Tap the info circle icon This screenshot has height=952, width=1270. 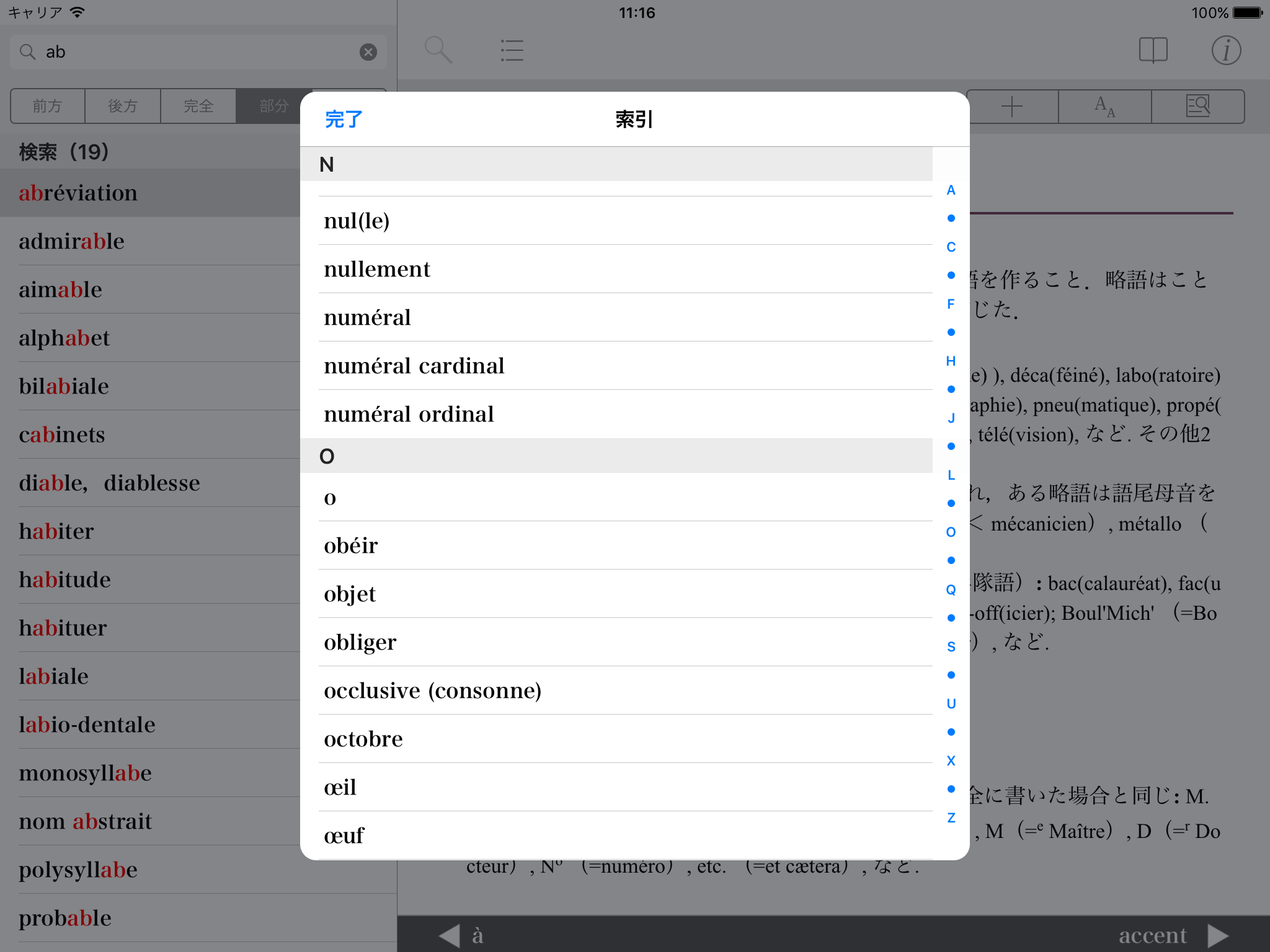point(1225,50)
